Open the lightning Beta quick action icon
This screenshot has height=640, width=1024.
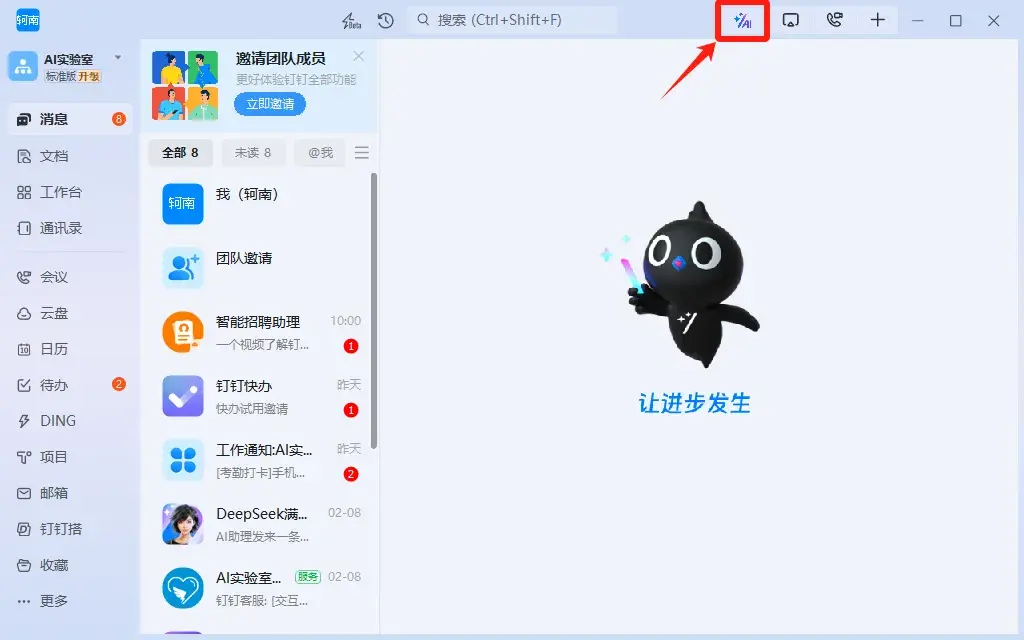[x=351, y=21]
